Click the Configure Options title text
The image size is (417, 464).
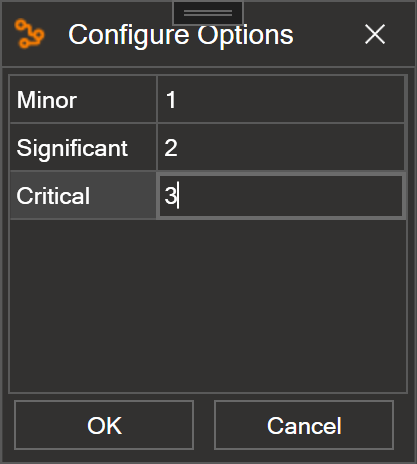(x=181, y=35)
